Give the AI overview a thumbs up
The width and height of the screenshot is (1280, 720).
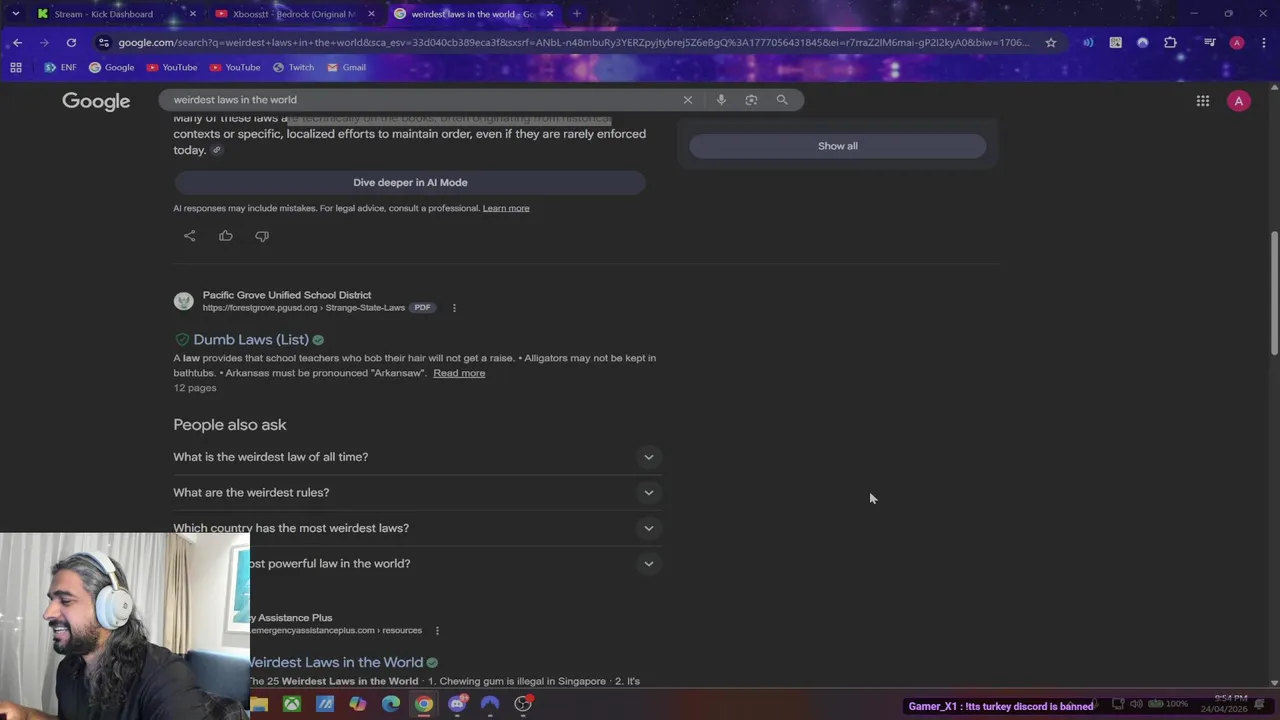point(226,236)
